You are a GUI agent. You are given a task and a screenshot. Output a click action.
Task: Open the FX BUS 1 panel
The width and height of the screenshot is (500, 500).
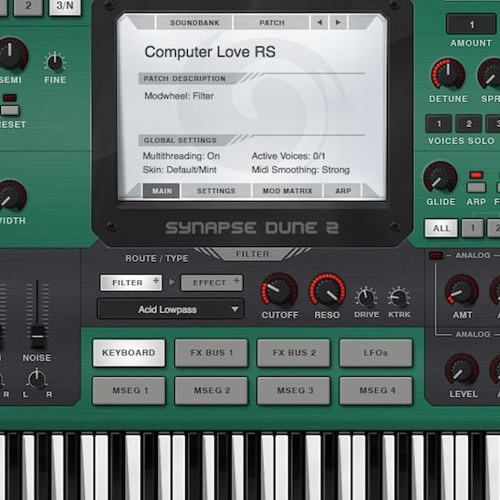[x=211, y=353]
